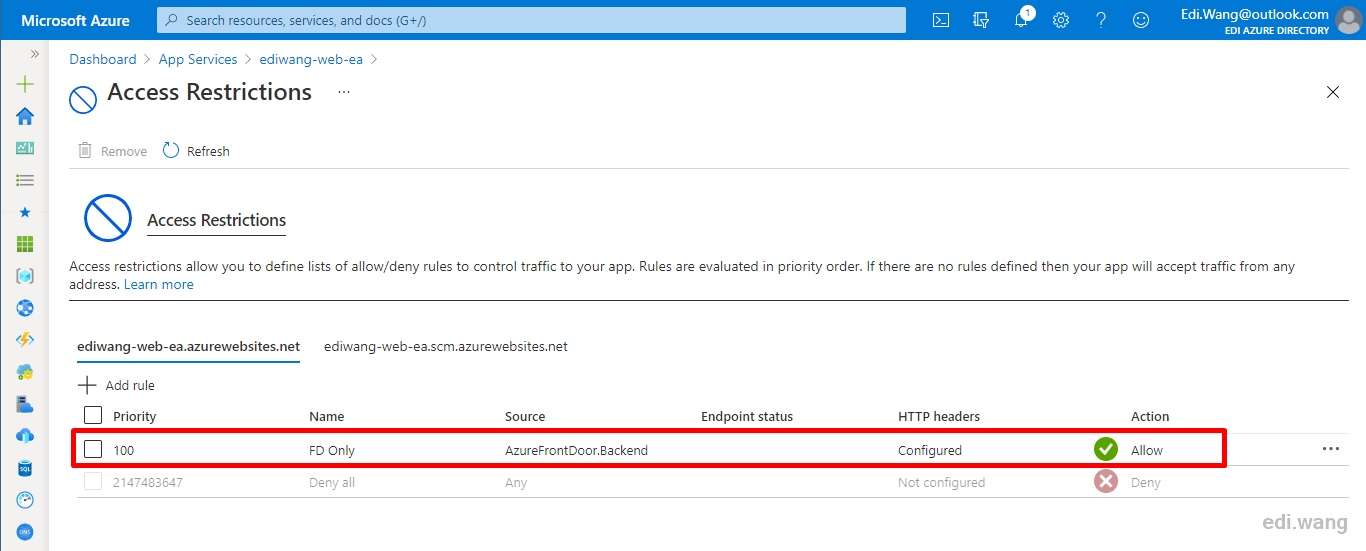This screenshot has width=1366, height=551.
Task: Click the Remove toolbar button
Action: click(113, 151)
